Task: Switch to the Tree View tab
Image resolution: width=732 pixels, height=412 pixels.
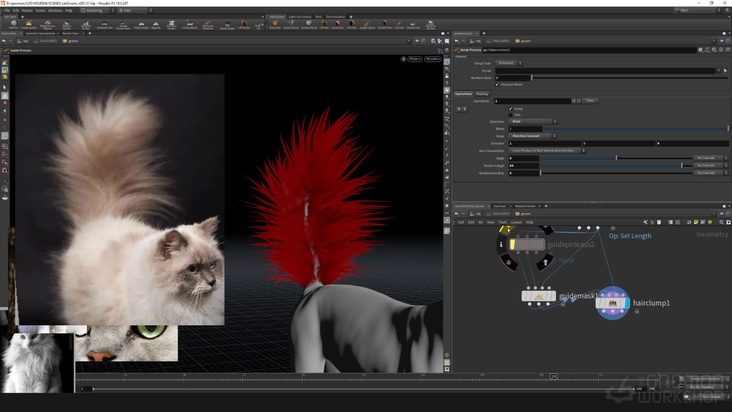Action: [499, 206]
